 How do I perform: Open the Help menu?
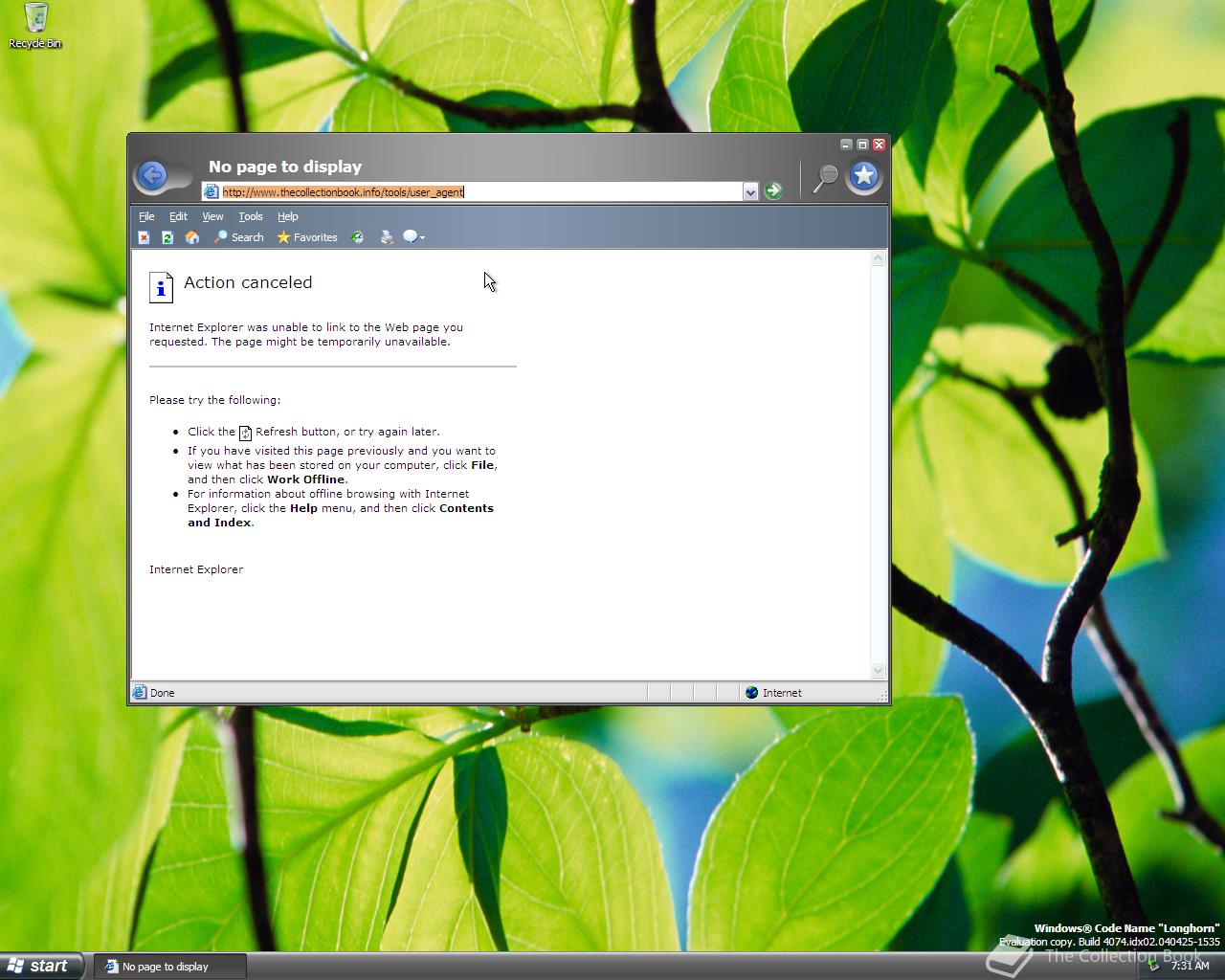point(288,216)
